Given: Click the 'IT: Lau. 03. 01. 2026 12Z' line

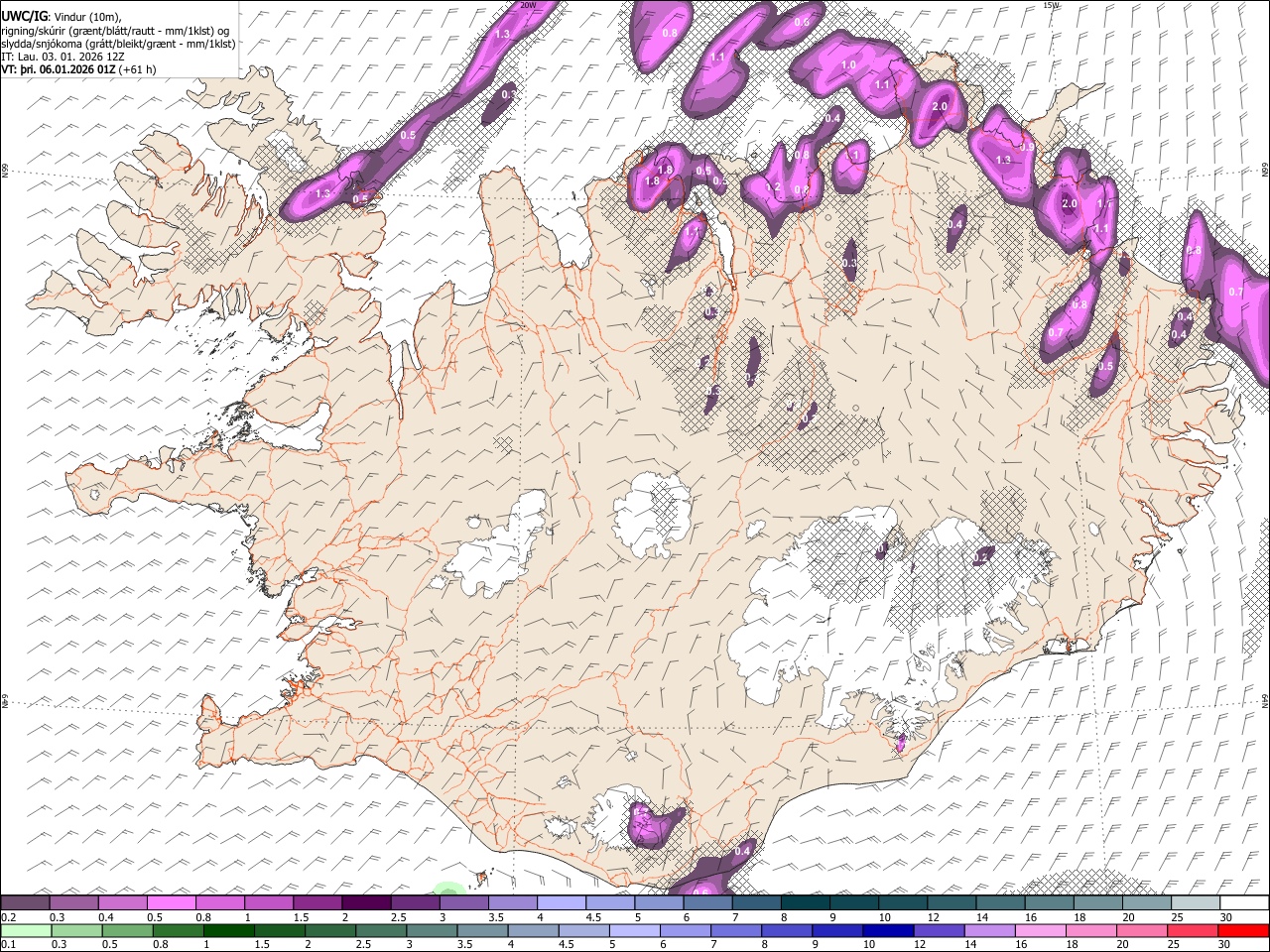Looking at the screenshot, I should click(63, 57).
